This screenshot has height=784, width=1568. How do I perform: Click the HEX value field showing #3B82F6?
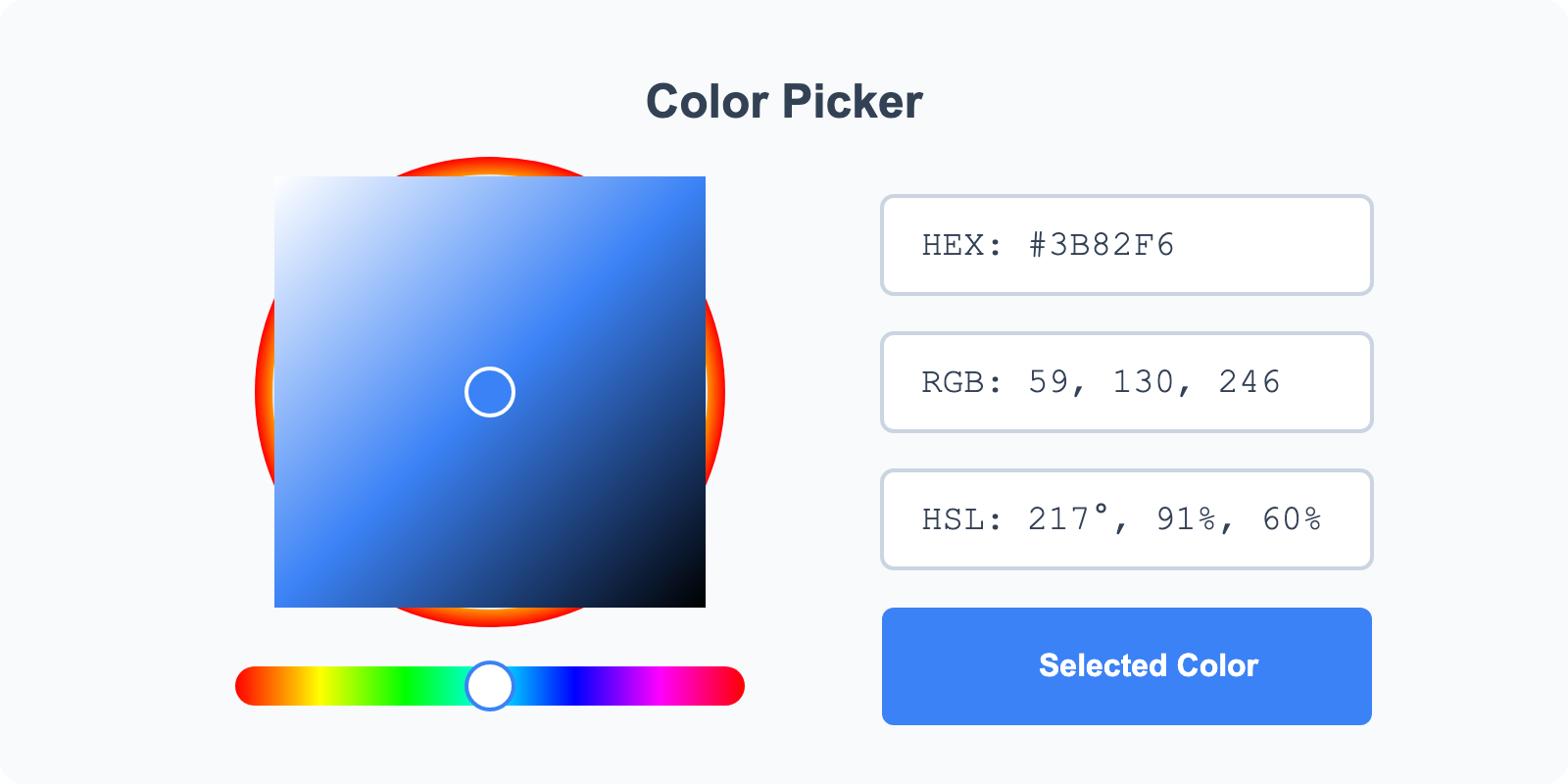pos(1126,245)
